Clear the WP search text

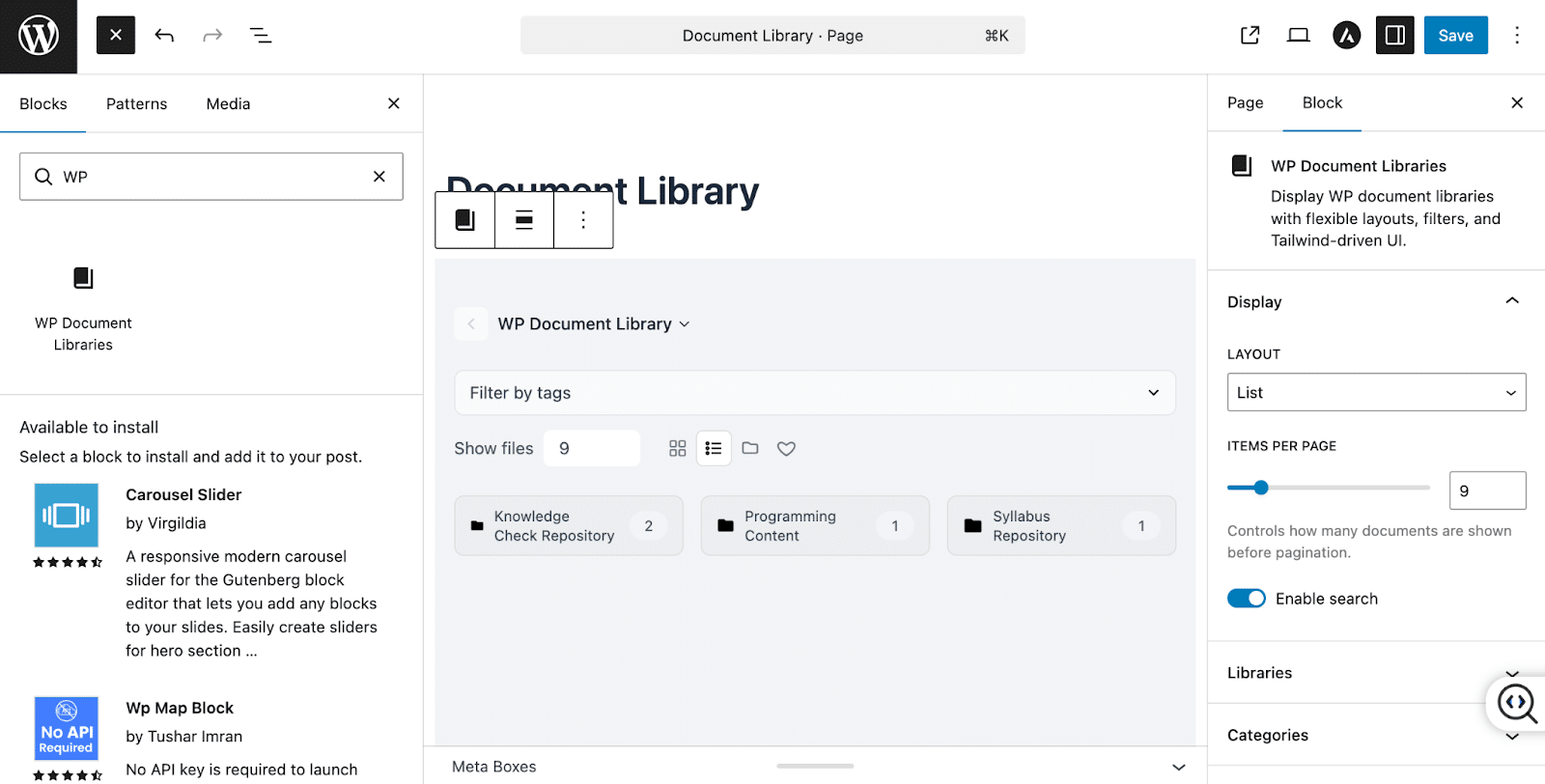[x=379, y=177]
